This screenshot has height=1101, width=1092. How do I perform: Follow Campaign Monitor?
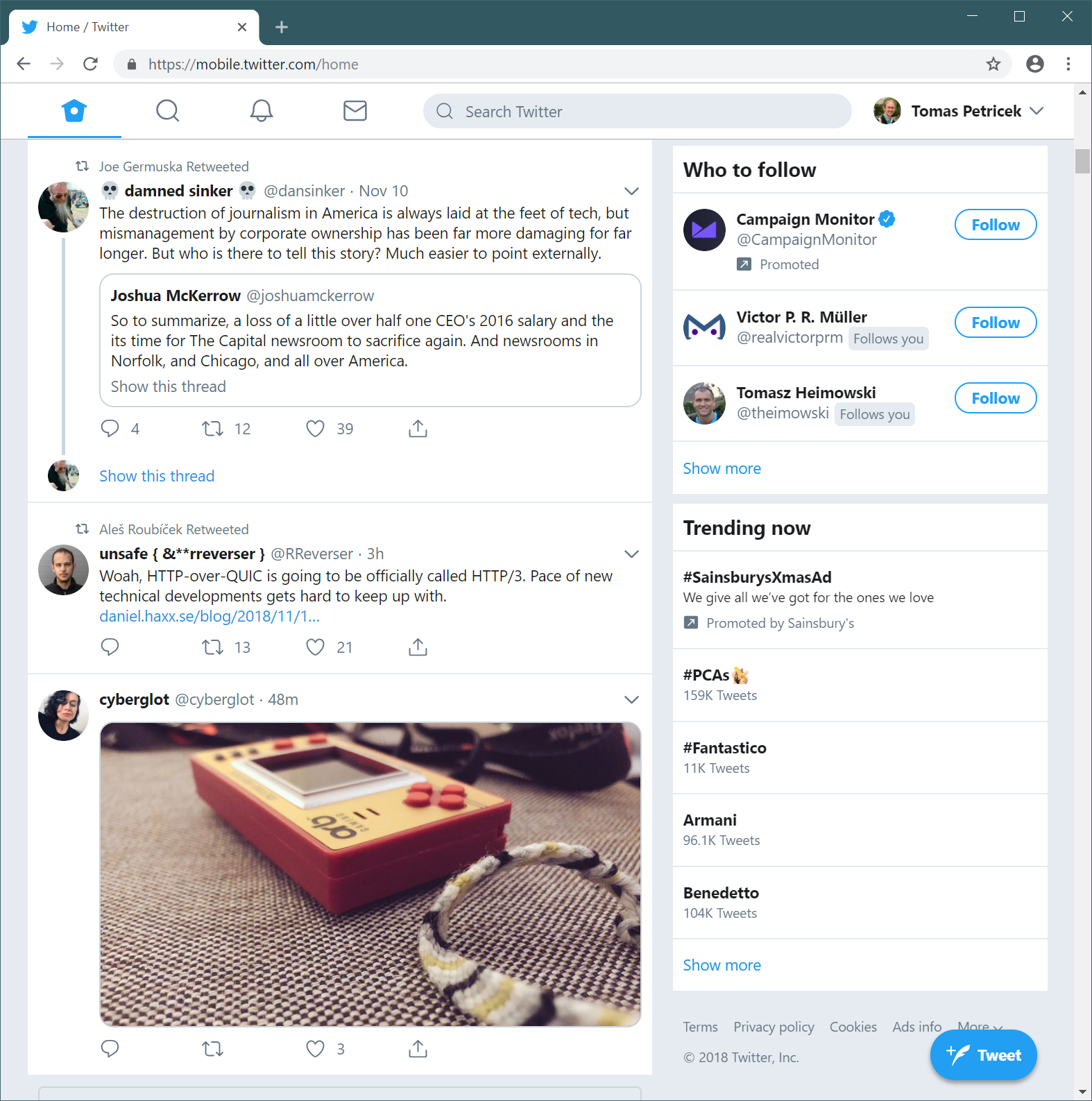(x=996, y=225)
